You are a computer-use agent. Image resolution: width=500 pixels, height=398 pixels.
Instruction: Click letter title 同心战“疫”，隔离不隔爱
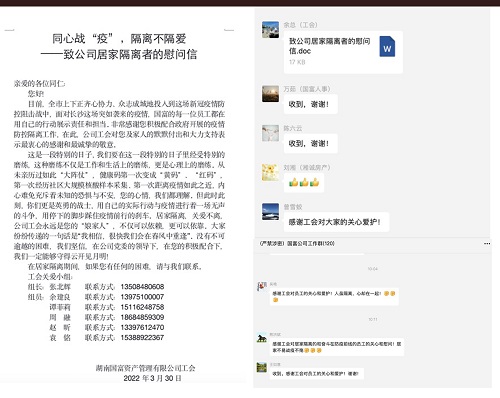[x=119, y=39]
